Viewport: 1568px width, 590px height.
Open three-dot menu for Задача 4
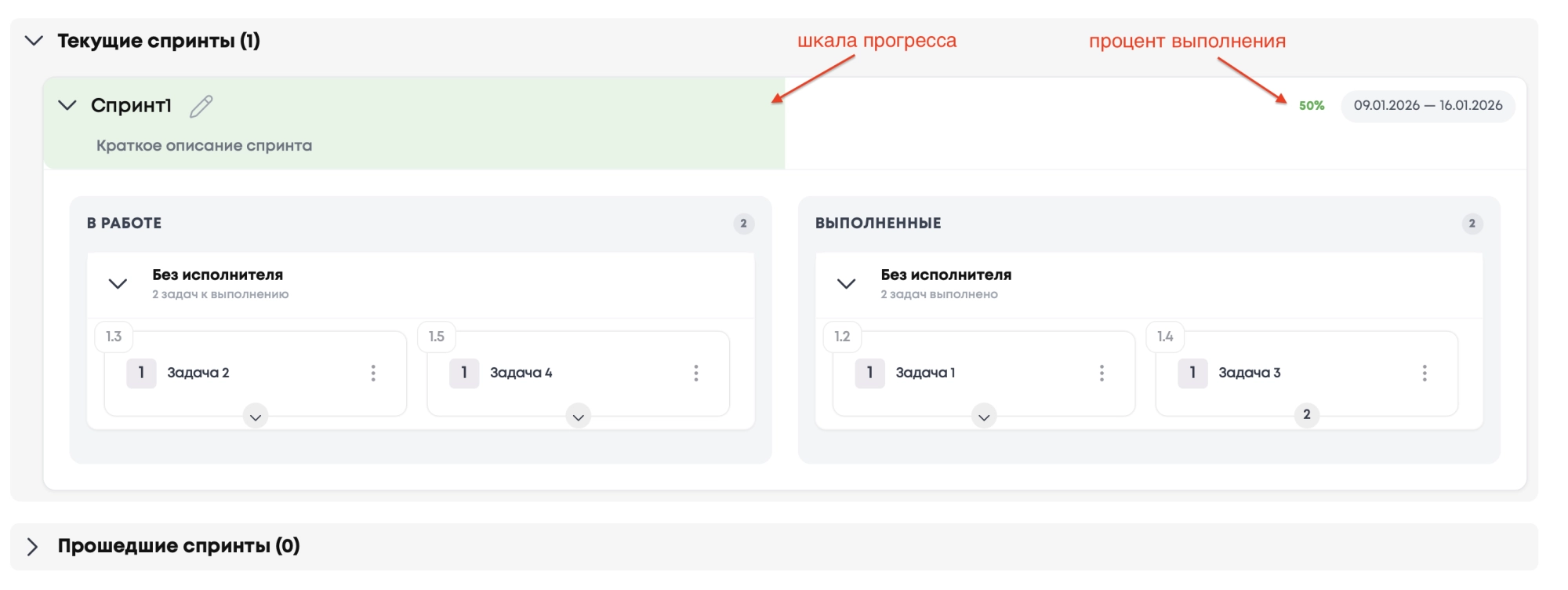[x=695, y=373]
